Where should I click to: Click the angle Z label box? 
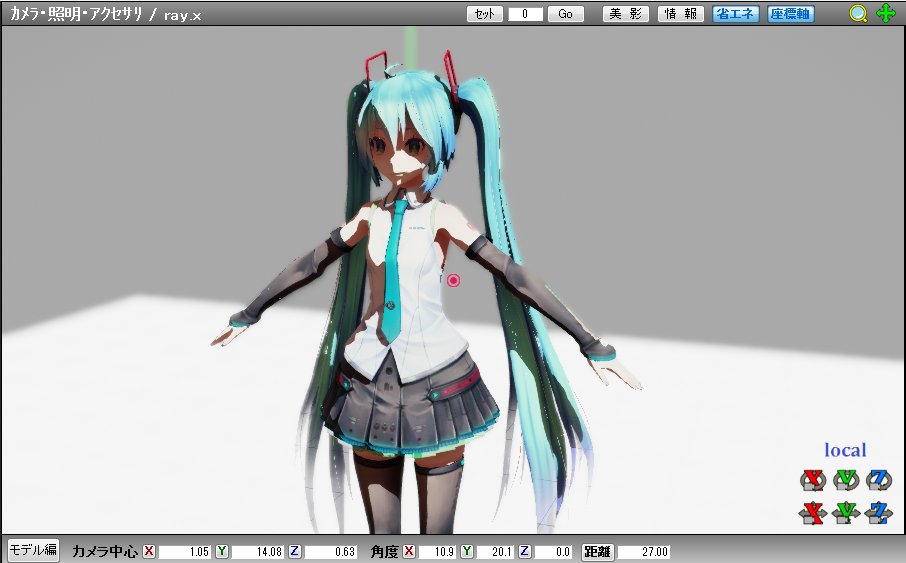(525, 551)
